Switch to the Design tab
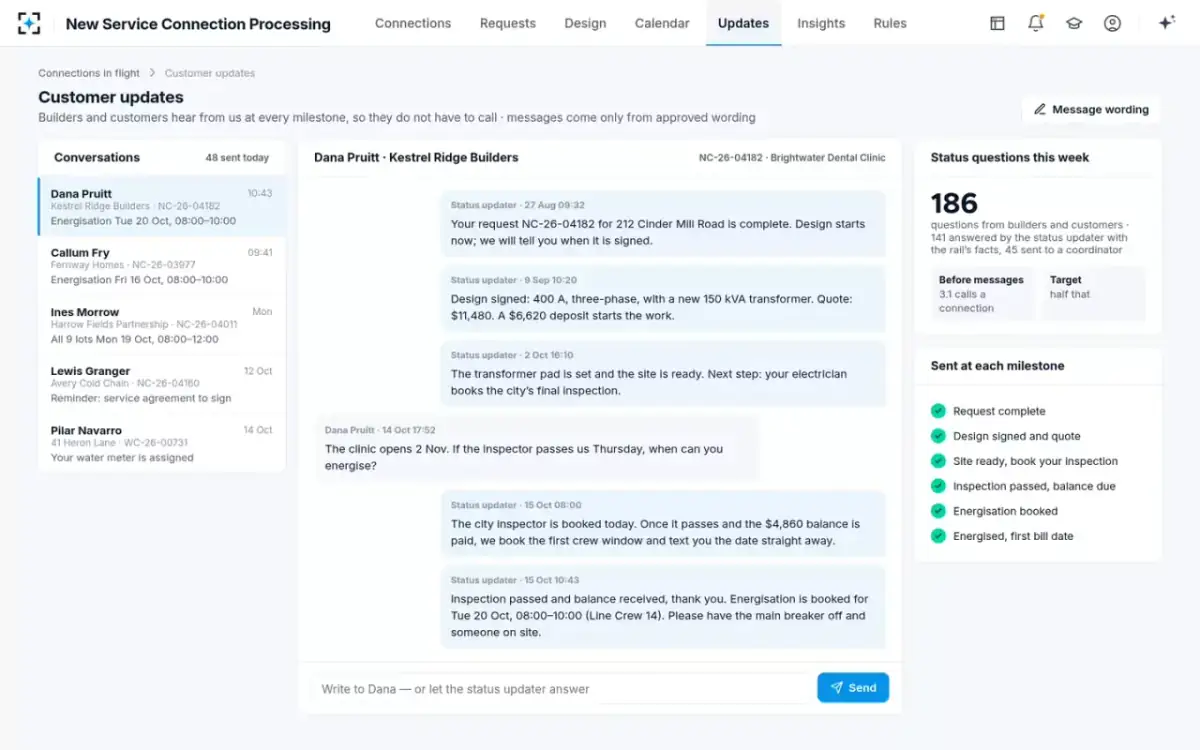 585,23
